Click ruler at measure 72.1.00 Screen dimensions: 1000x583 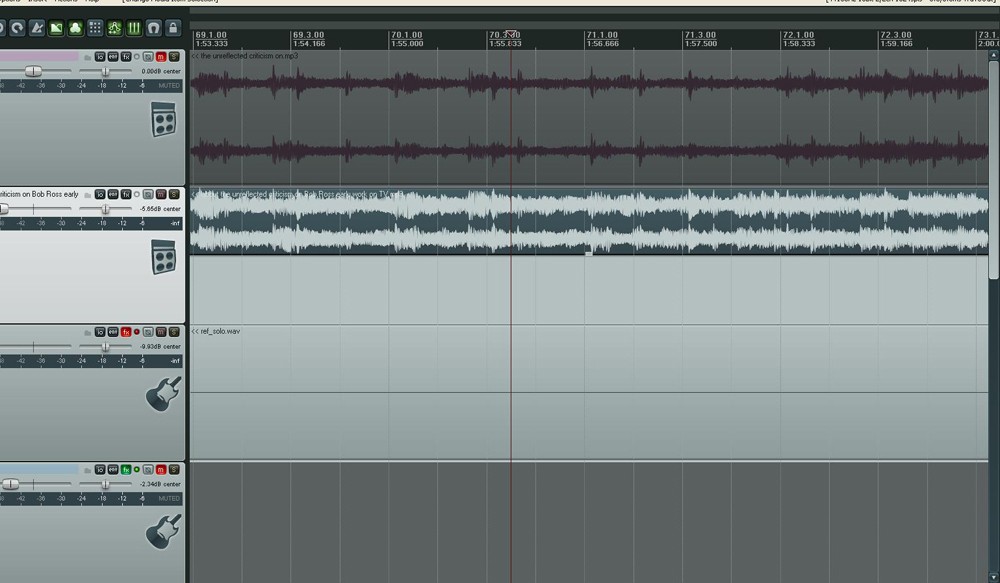point(798,35)
